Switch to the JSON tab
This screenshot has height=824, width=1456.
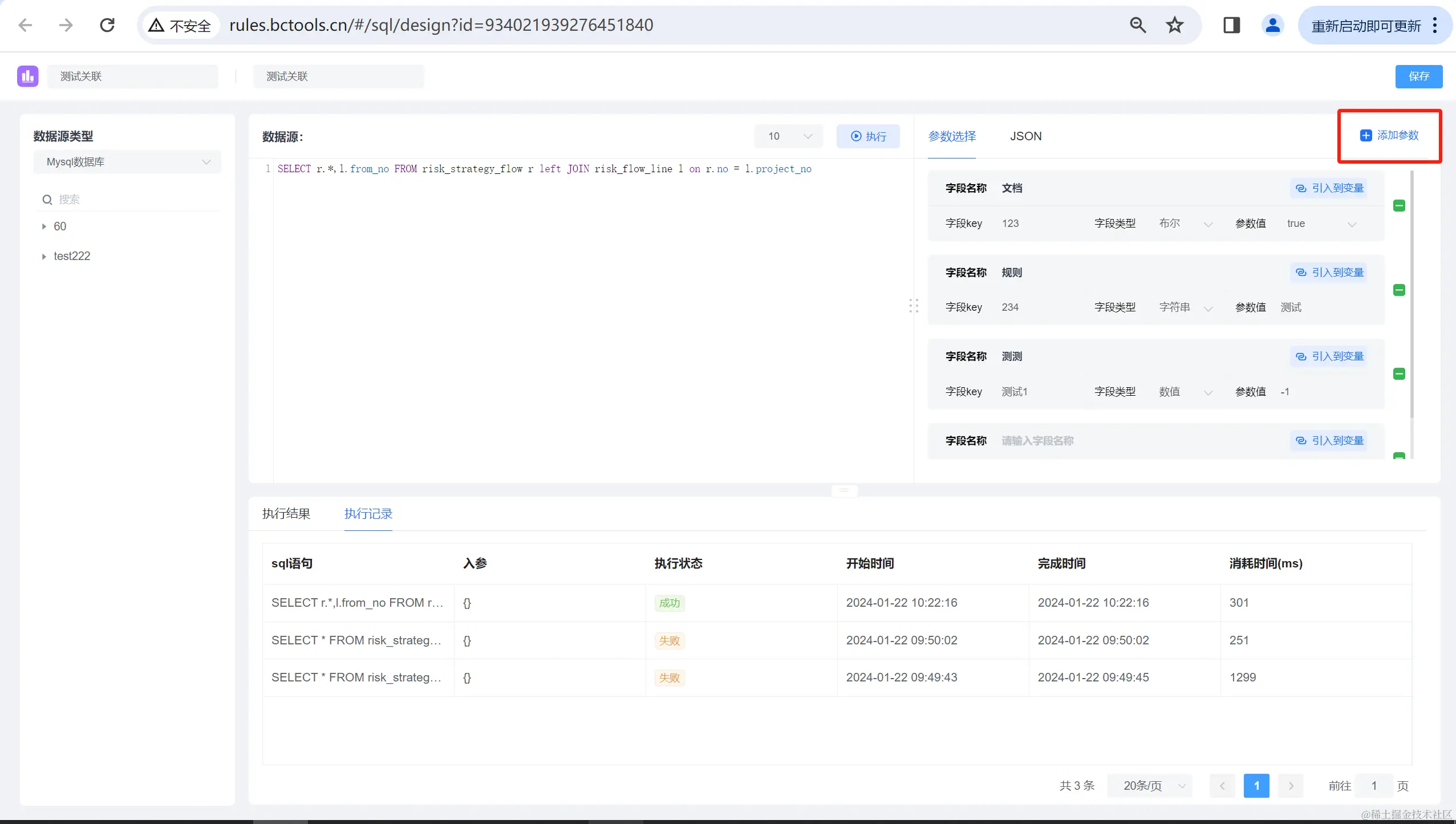point(1025,136)
